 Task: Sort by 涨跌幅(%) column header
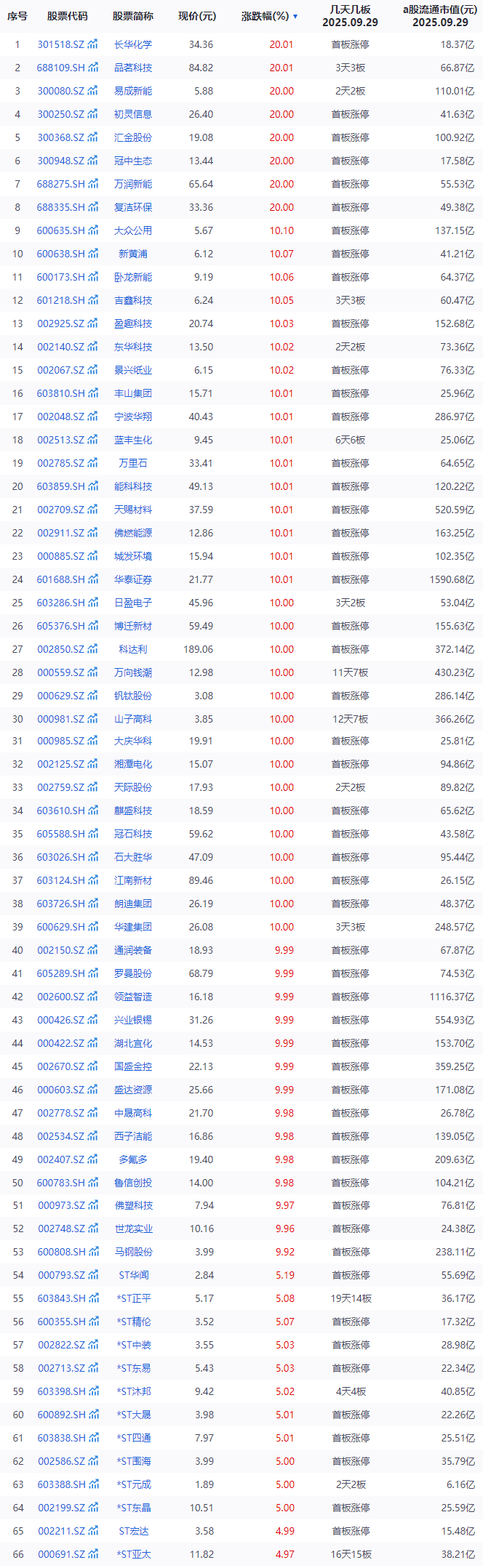coord(269,16)
